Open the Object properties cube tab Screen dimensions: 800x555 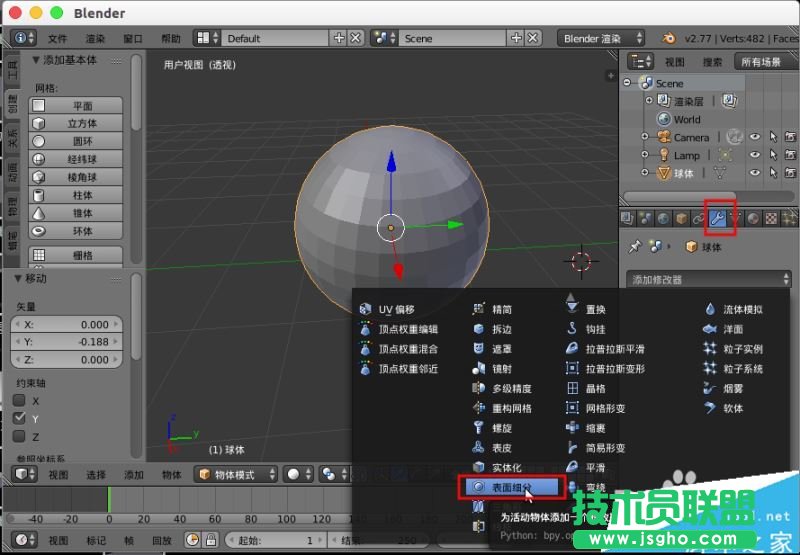[681, 219]
